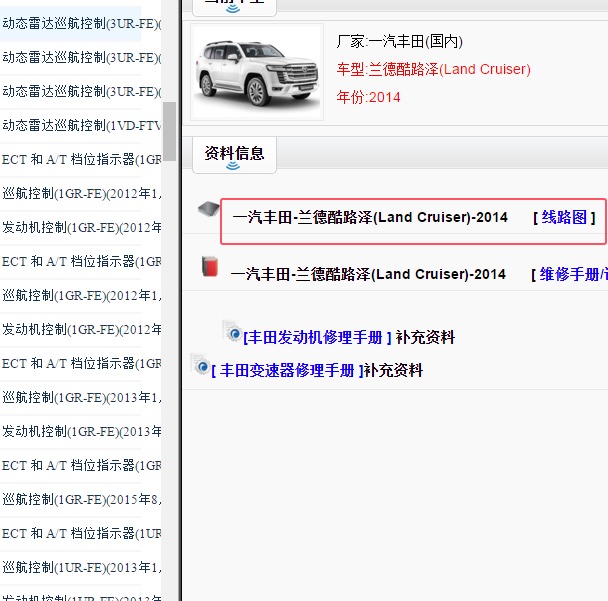Select the highlighted 动态雷达巡航控制(3UR-FE) list row
Viewport: 608px width, 601px height.
tap(70, 24)
